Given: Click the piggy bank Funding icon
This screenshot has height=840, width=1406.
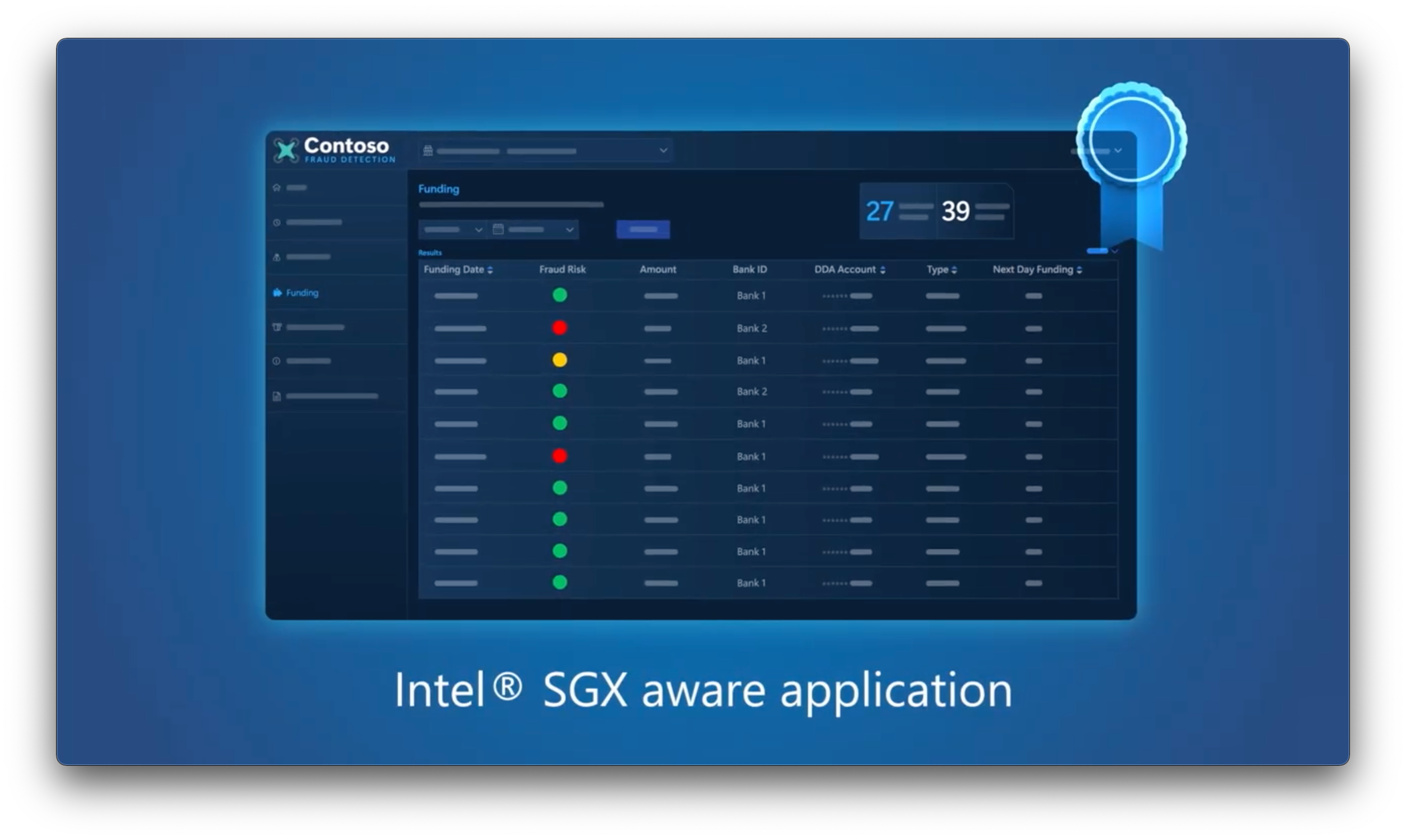Looking at the screenshot, I should (x=277, y=293).
